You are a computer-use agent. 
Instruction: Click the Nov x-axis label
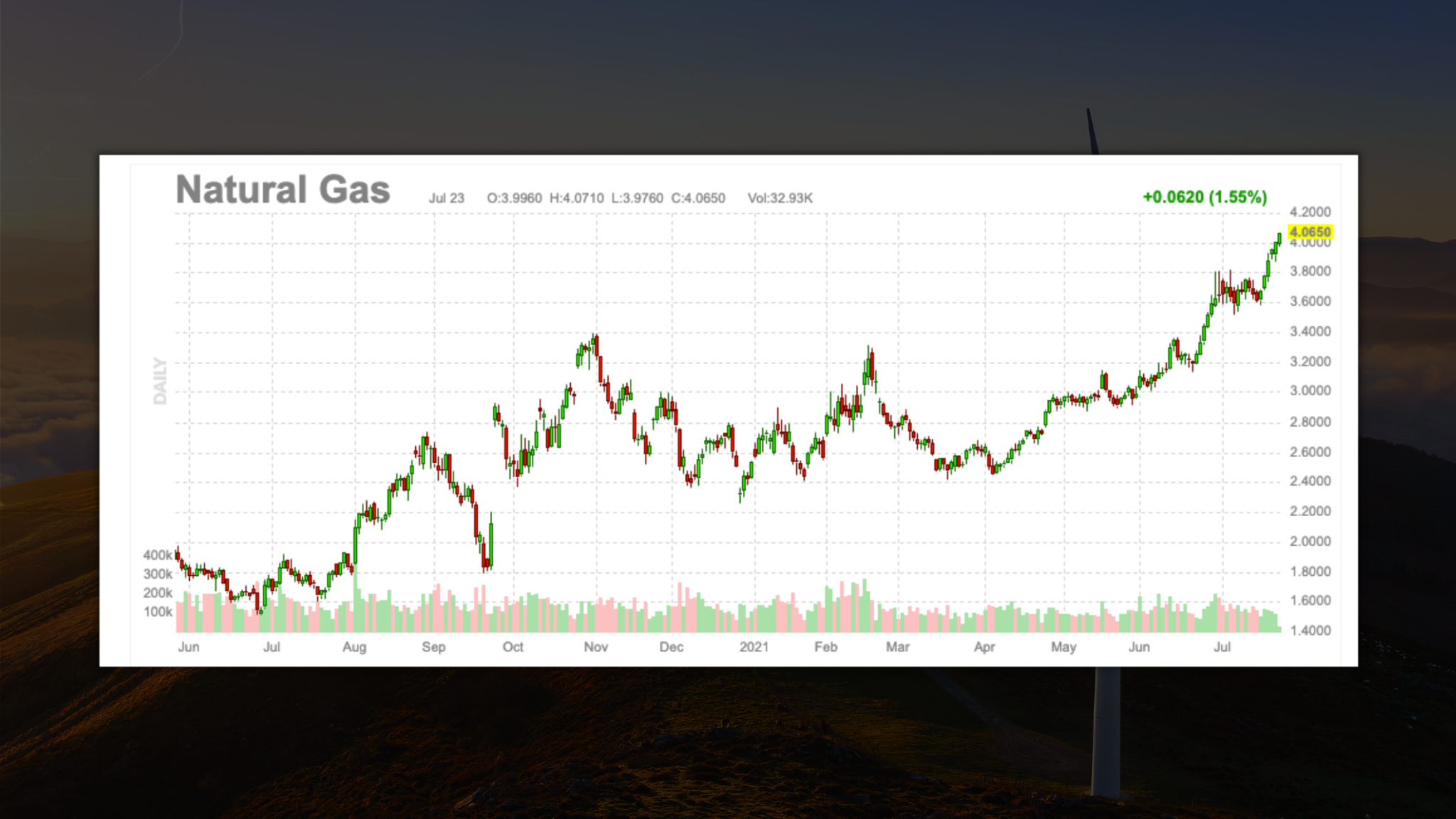click(596, 647)
